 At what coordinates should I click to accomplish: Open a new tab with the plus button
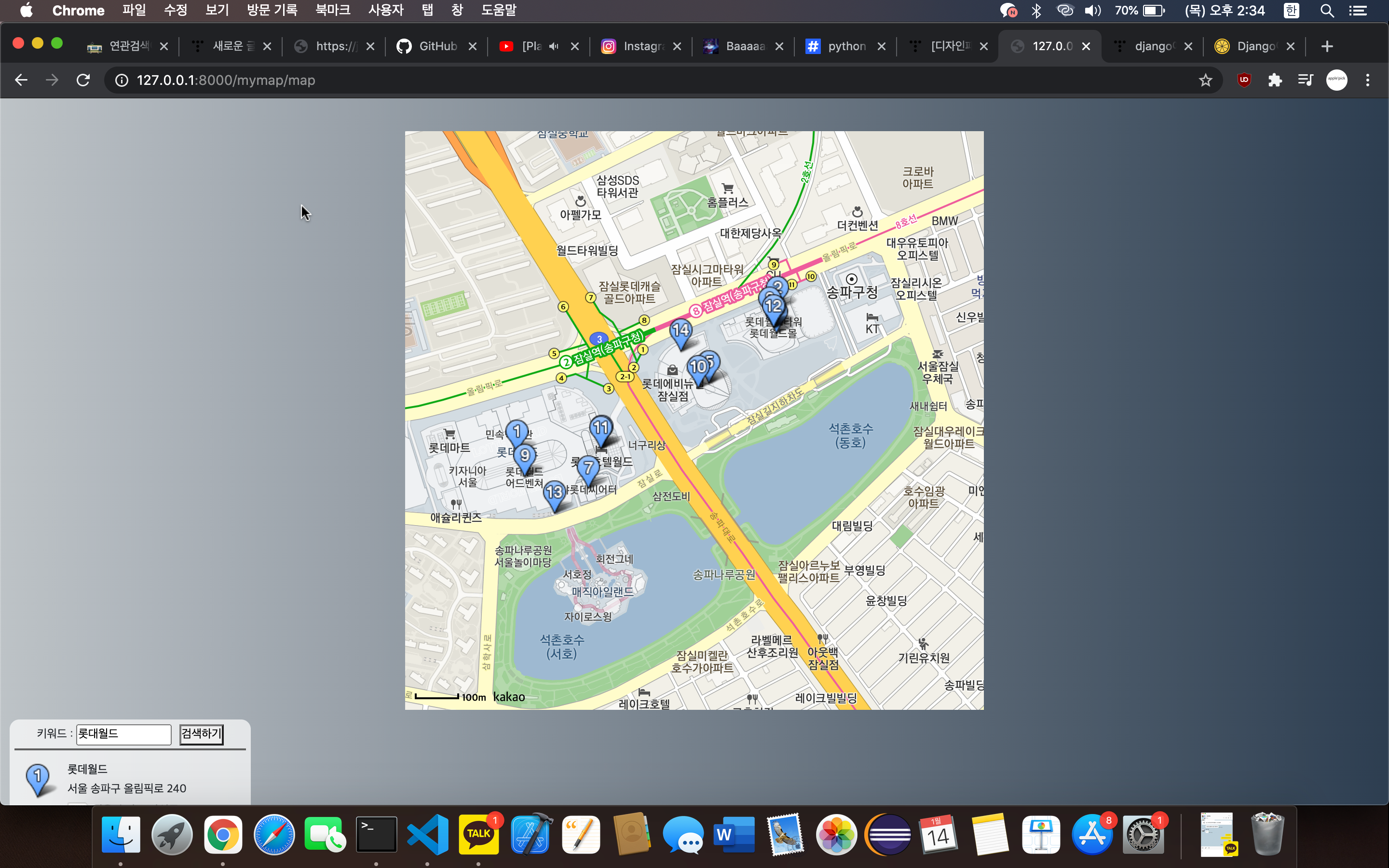click(1326, 46)
